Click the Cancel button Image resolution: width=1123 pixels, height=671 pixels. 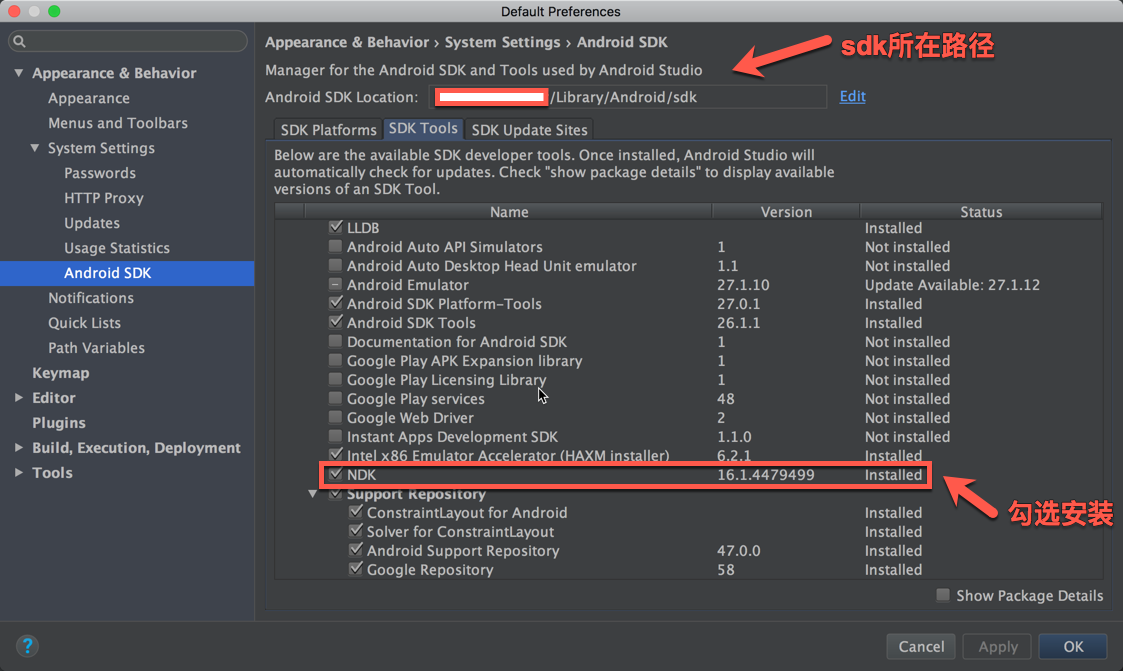pos(921,647)
